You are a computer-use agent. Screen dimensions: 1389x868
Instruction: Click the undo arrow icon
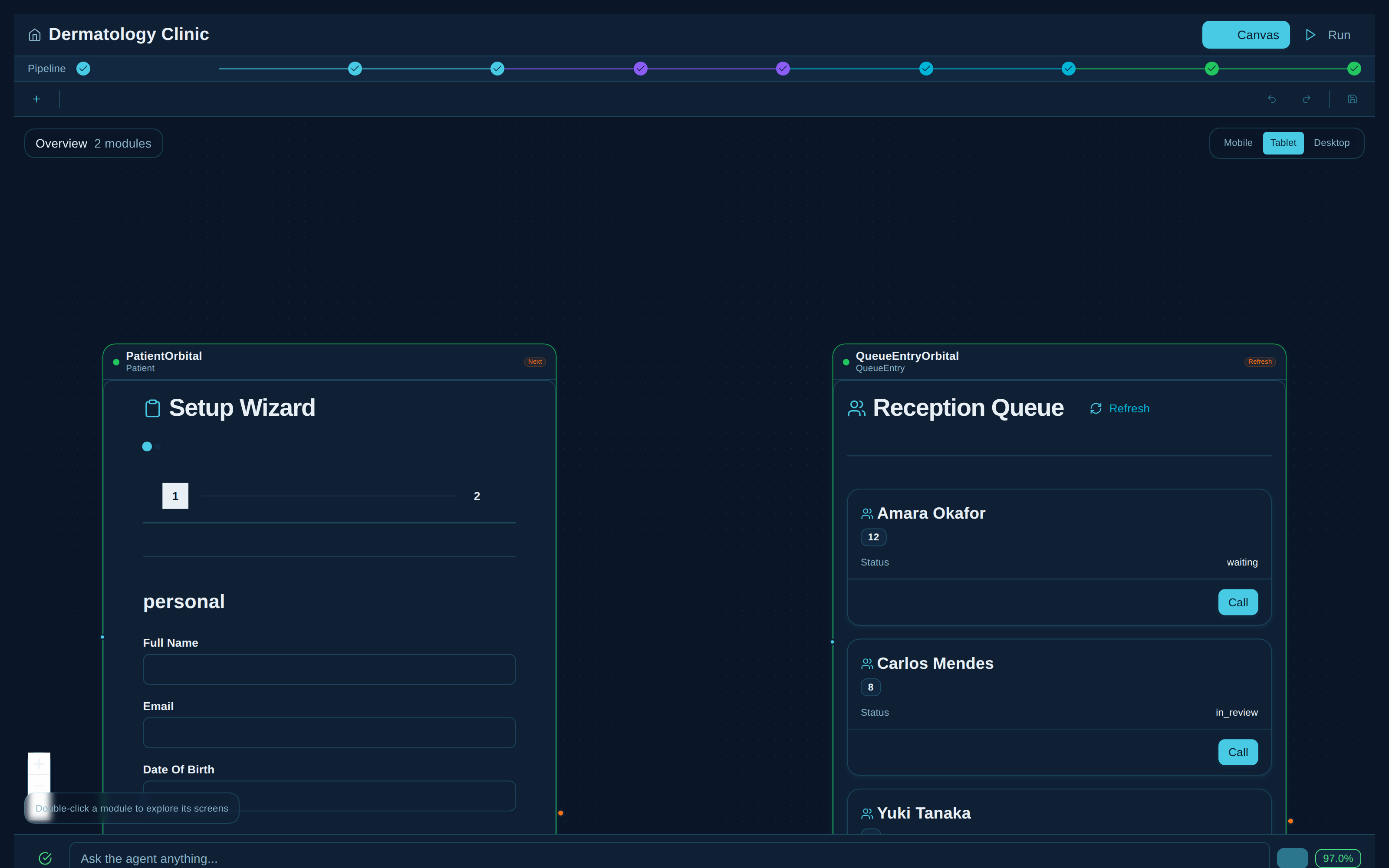click(x=1272, y=99)
